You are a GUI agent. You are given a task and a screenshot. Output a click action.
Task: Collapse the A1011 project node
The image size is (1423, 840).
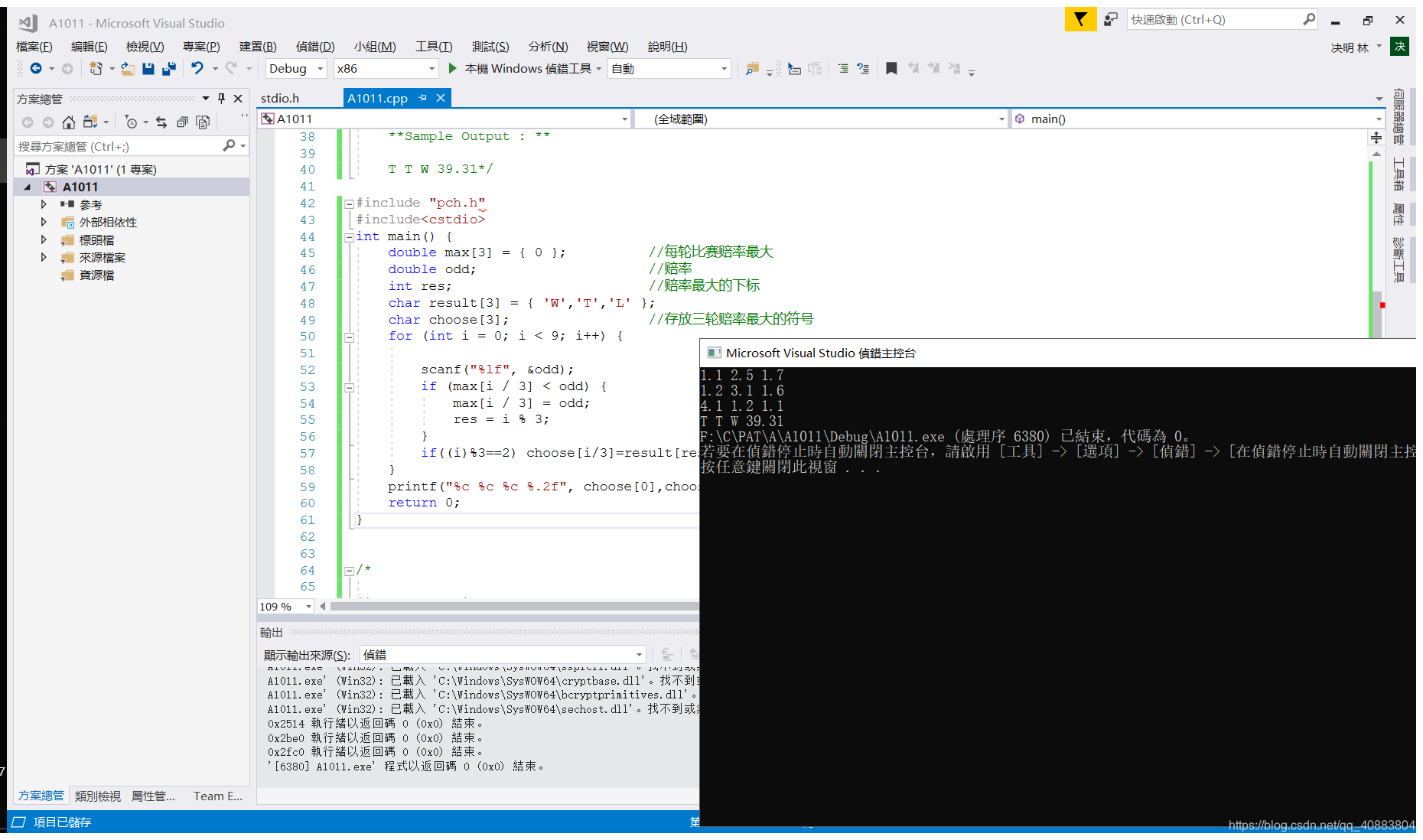[x=28, y=187]
